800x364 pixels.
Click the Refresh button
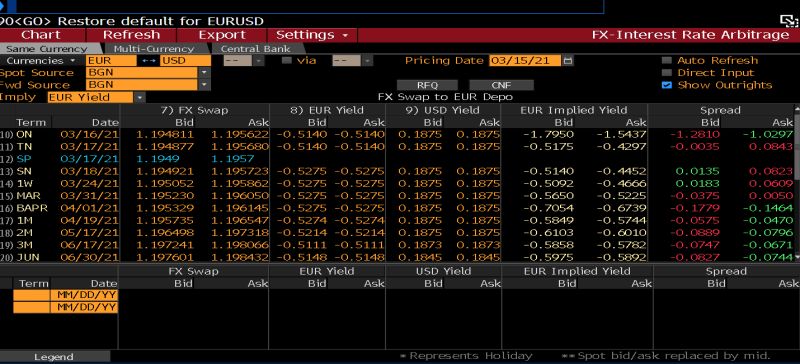click(131, 35)
